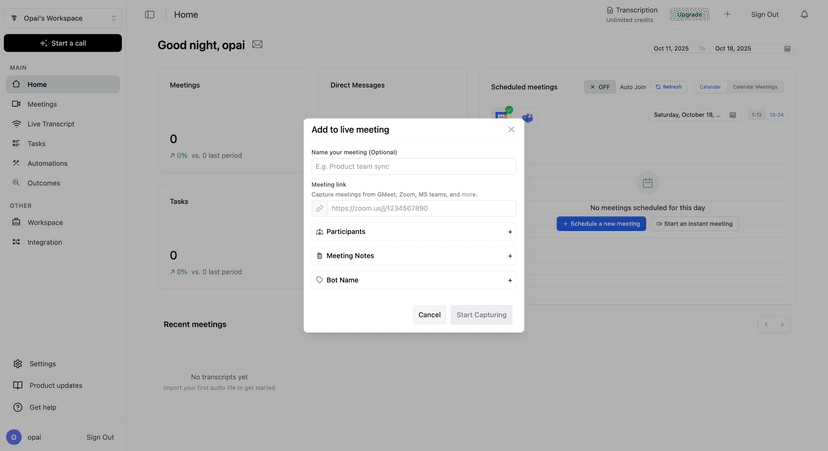Click the Start Capturing button
The width and height of the screenshot is (828, 451).
coord(481,315)
